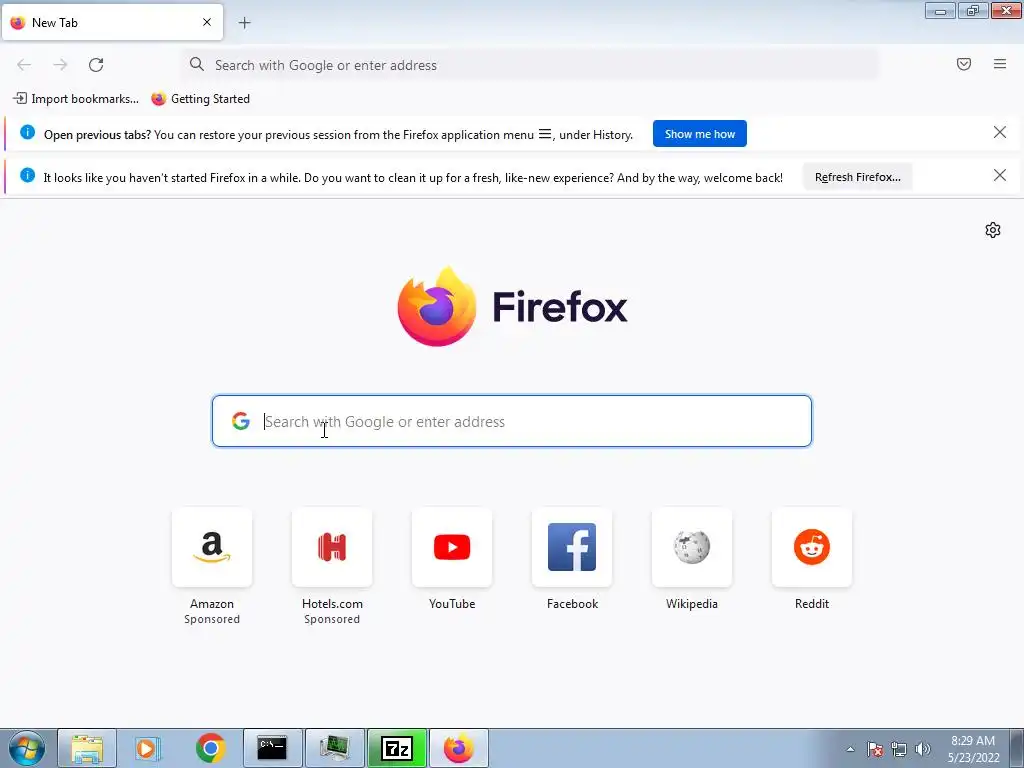Open the Save to Pocket button
The width and height of the screenshot is (1024, 768).
coord(964,64)
